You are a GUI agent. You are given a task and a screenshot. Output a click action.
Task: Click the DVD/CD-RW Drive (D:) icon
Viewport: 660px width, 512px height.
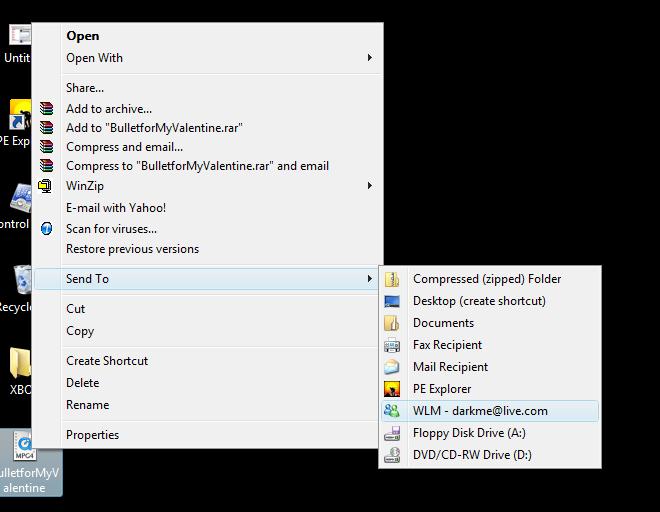[x=393, y=455]
